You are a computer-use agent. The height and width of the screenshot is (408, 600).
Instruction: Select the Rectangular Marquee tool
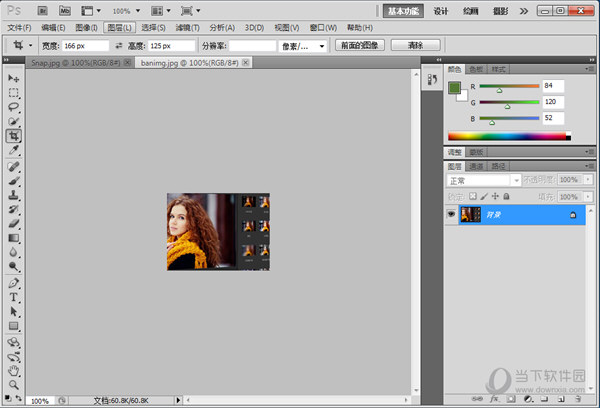point(14,92)
